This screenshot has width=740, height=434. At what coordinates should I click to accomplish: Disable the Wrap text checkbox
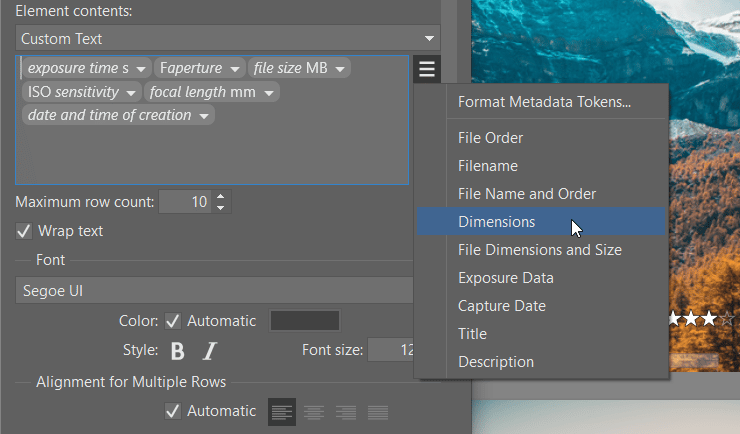click(25, 231)
